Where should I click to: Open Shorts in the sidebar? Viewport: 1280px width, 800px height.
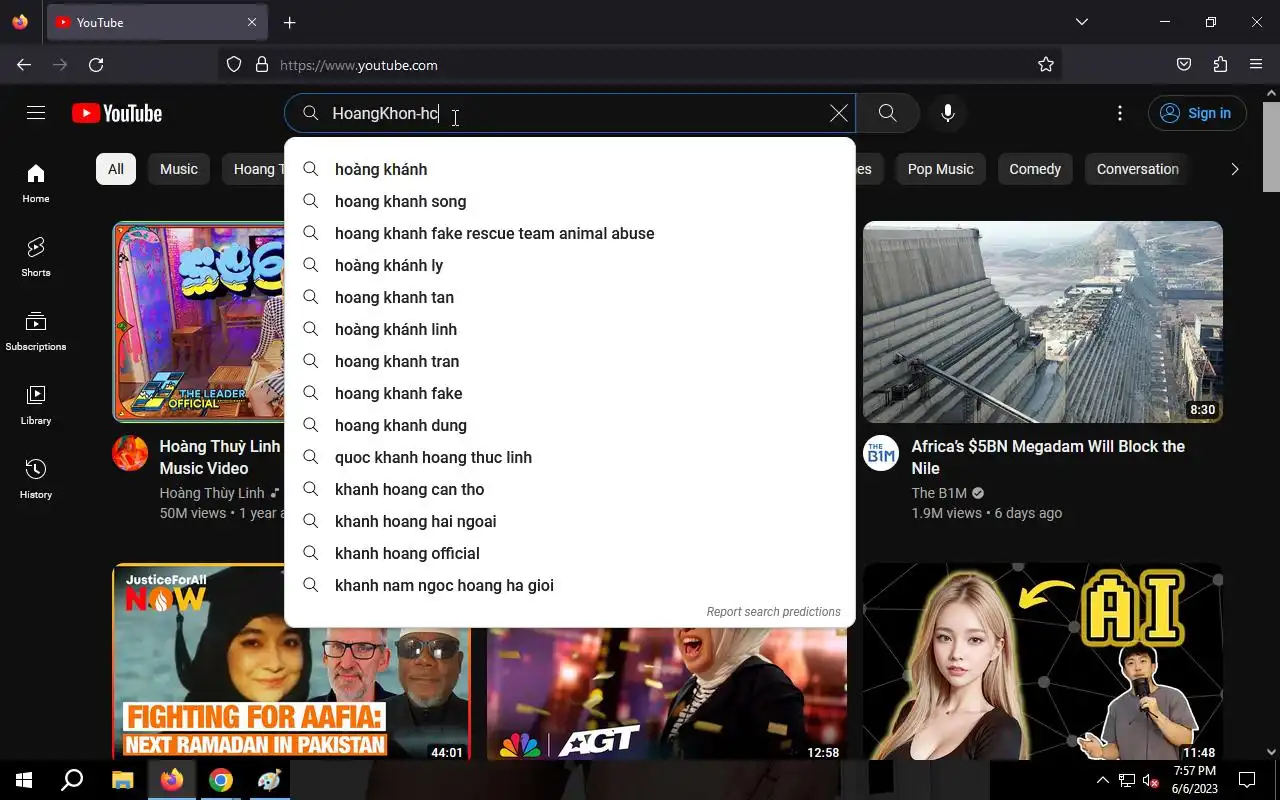point(36,257)
